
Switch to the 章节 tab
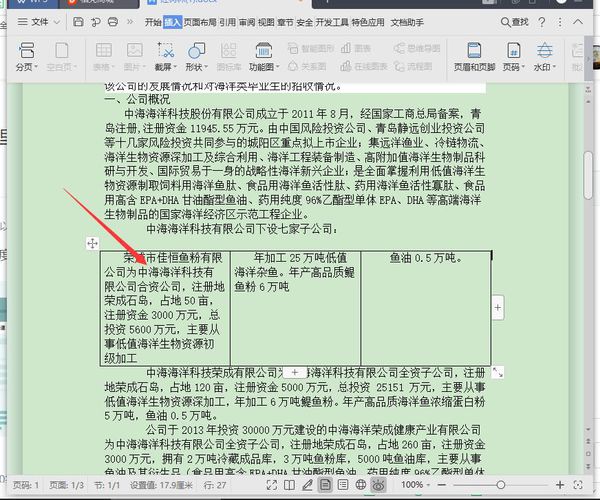(285, 23)
